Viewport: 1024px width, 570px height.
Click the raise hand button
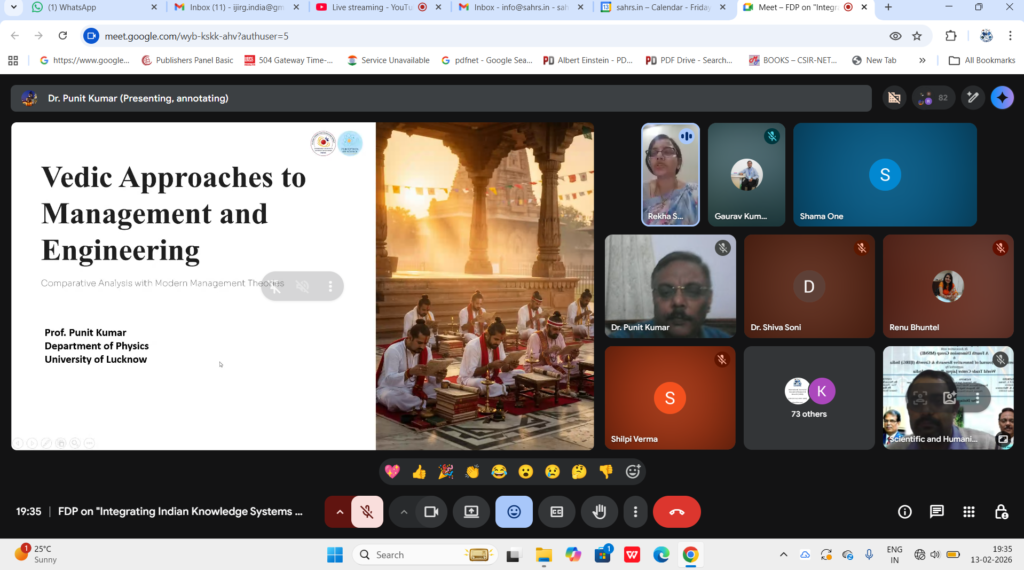[599, 512]
